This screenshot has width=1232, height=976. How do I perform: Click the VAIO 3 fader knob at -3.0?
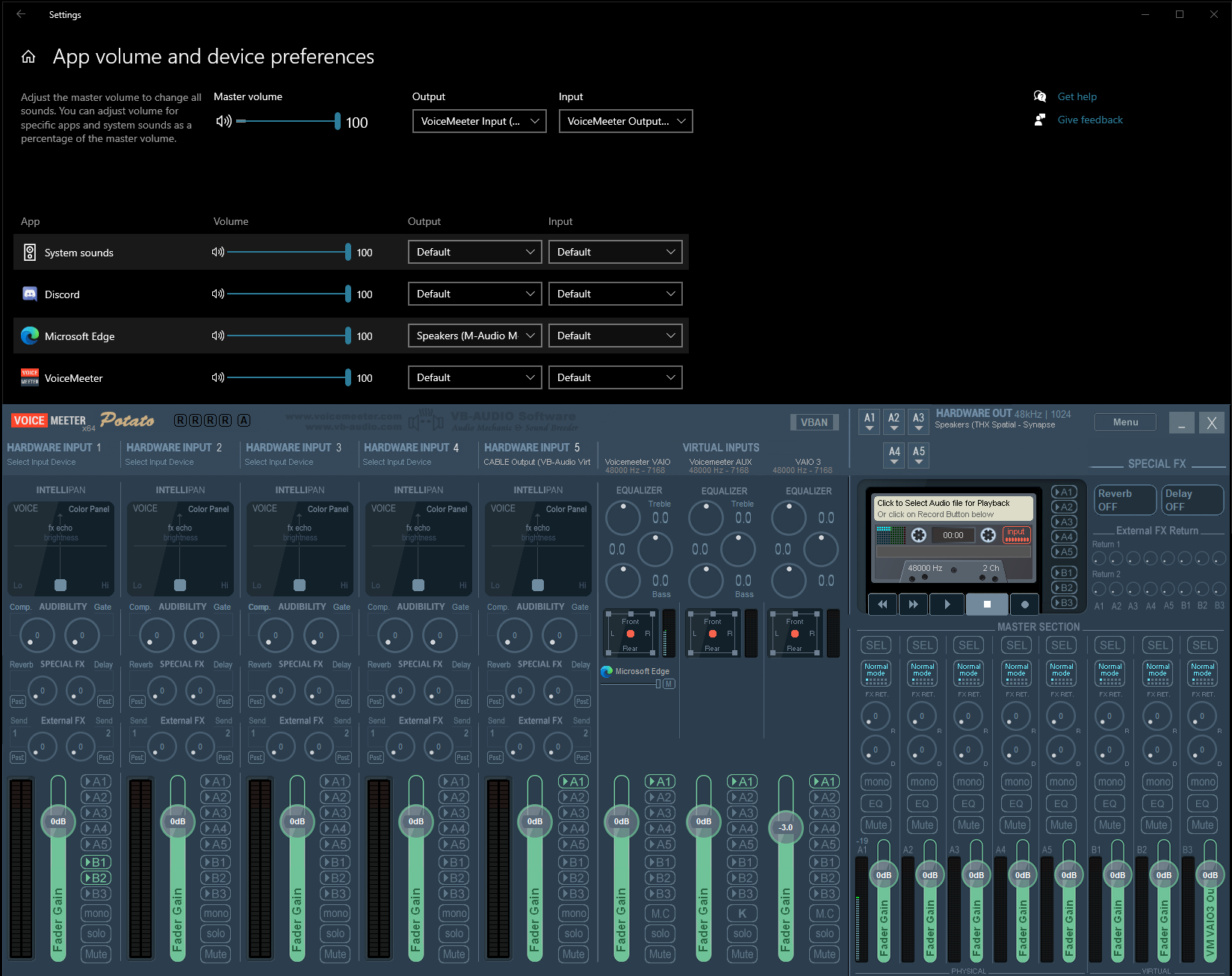[785, 827]
